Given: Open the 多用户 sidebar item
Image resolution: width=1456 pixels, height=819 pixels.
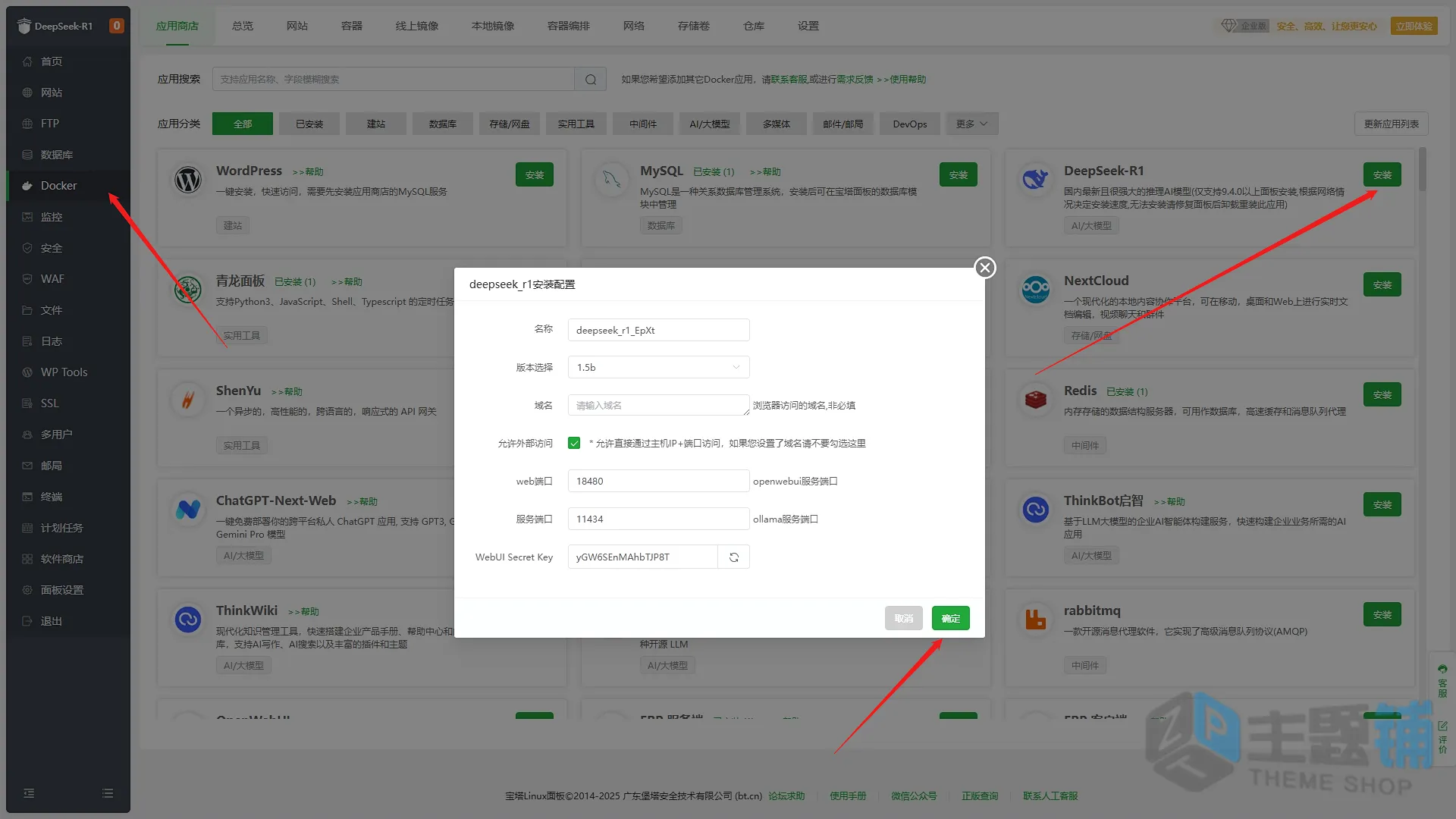Looking at the screenshot, I should [x=68, y=435].
